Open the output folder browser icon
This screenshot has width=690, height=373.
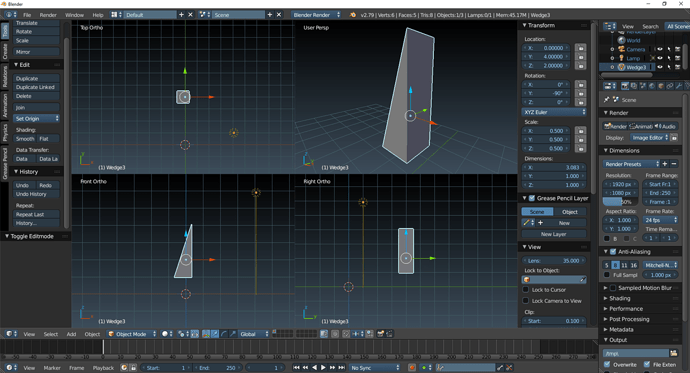[x=673, y=353]
